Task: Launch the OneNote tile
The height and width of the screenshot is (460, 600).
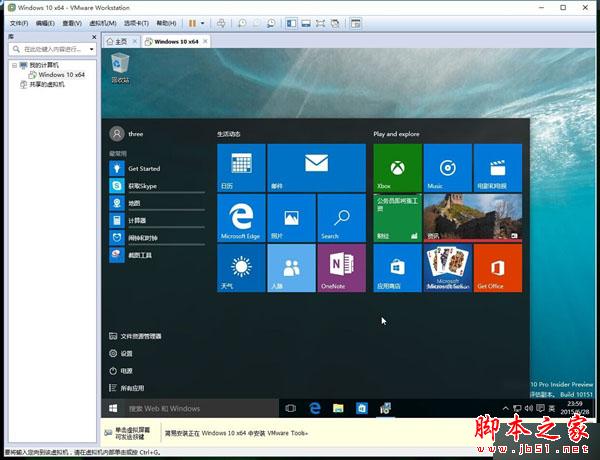Action: [341, 267]
